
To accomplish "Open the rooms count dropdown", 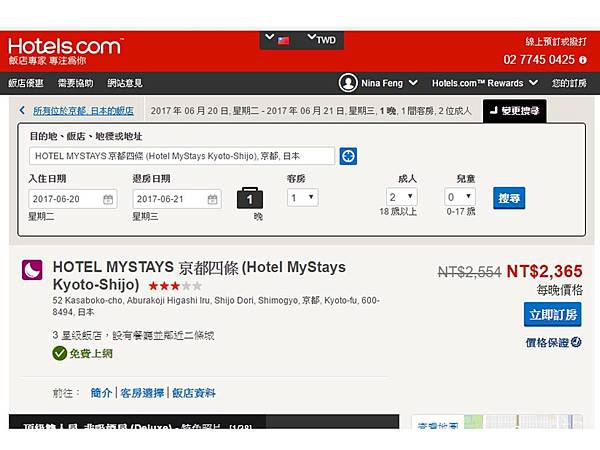I will point(303,197).
